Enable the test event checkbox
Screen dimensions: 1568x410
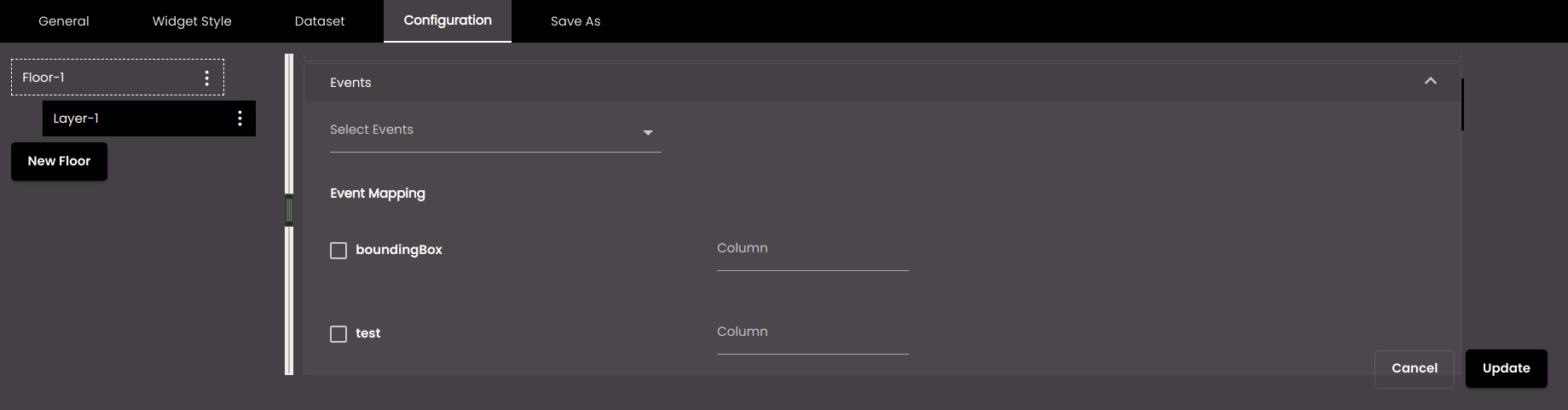click(338, 334)
